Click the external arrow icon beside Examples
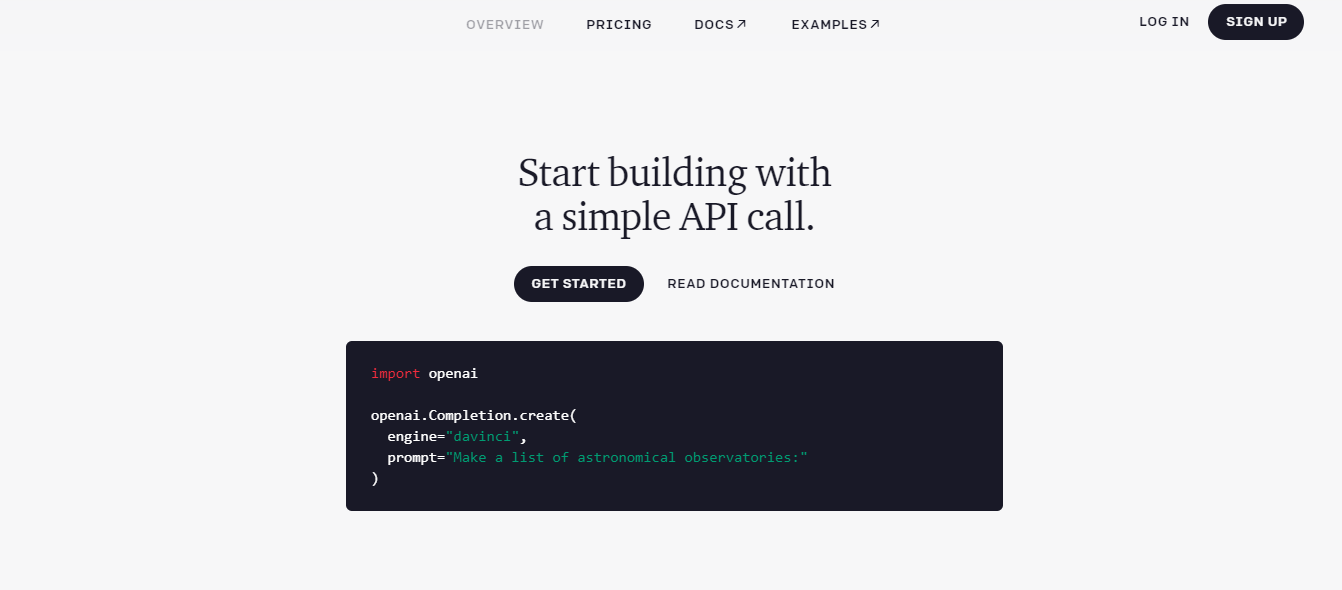 875,24
